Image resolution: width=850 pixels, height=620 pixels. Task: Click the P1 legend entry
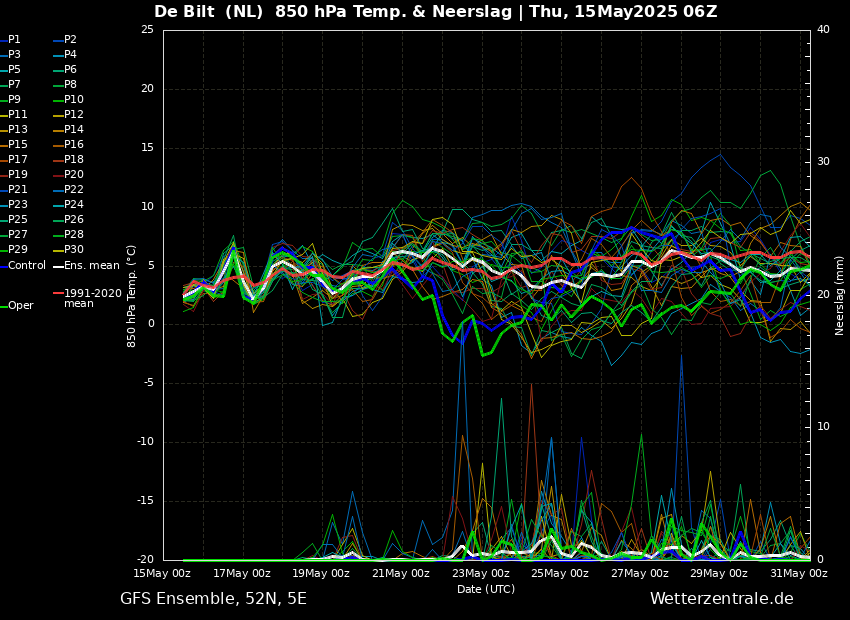[14, 40]
